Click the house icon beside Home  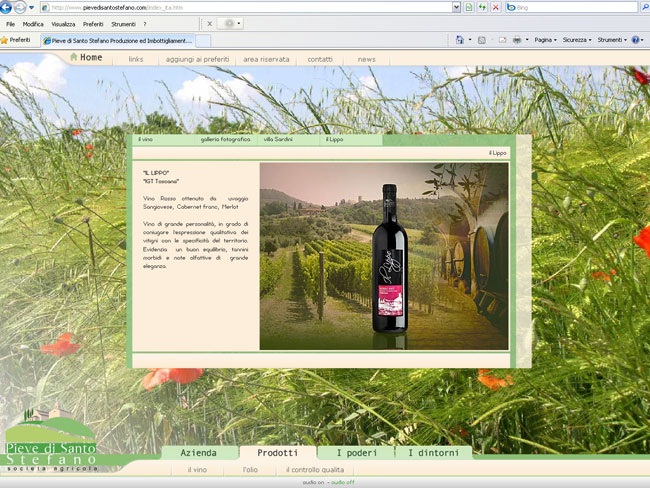coord(73,56)
